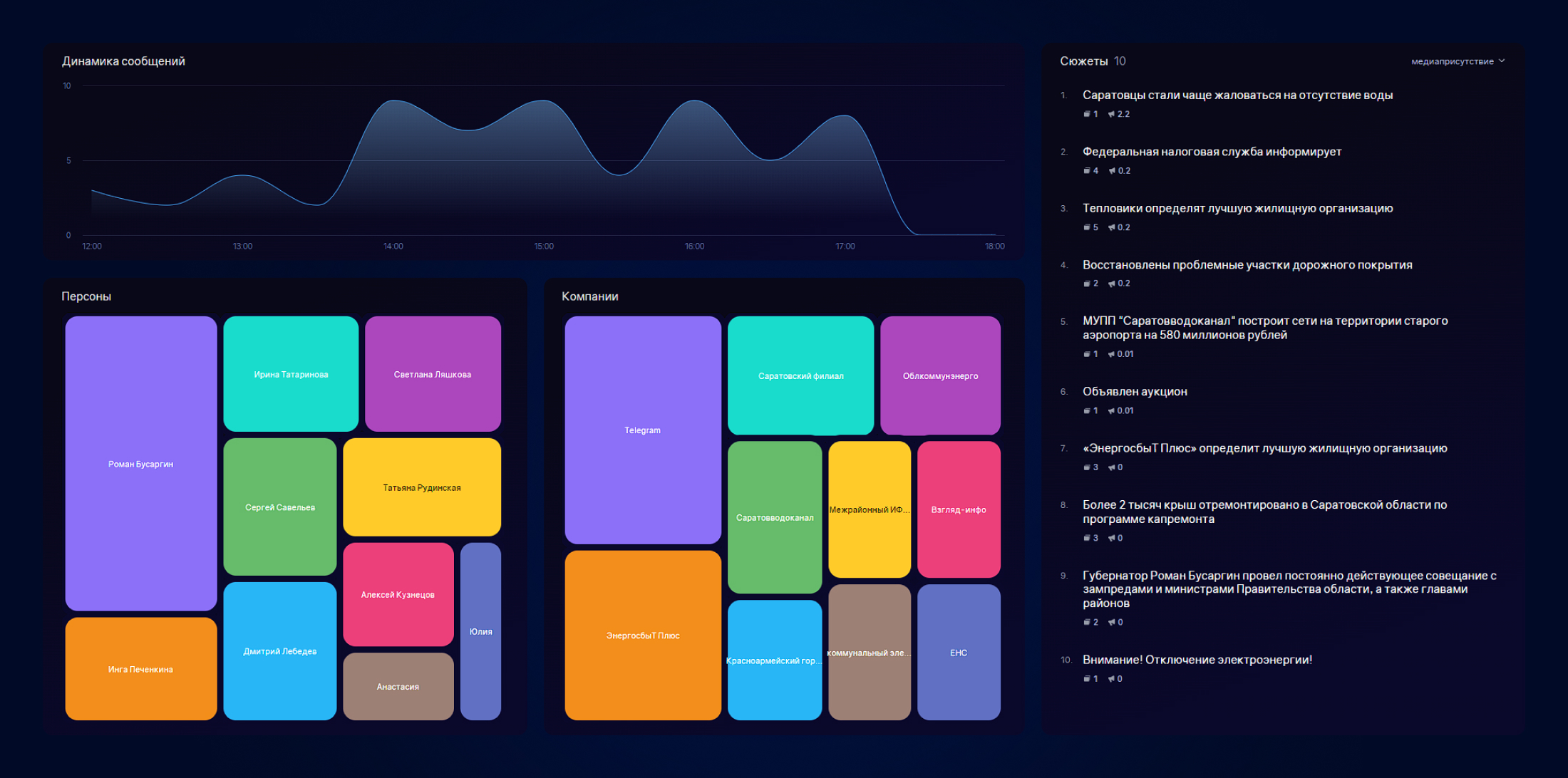Open story Саратовцы стали чаще жаловаться на отсутствие воды
1568x778 pixels.
1237,95
